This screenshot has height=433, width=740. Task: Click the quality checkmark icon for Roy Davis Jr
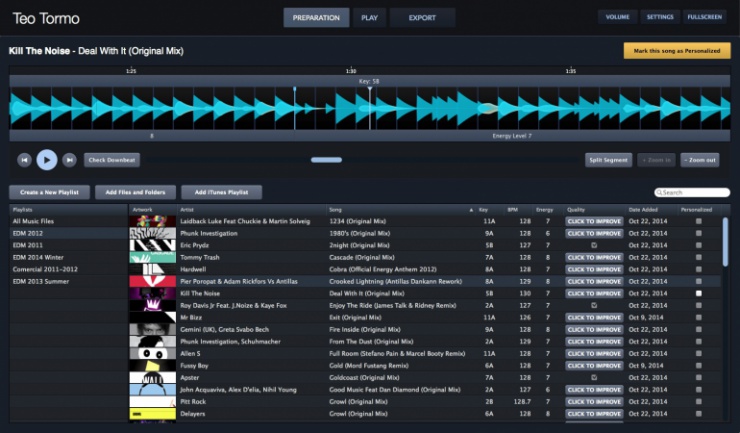[595, 305]
